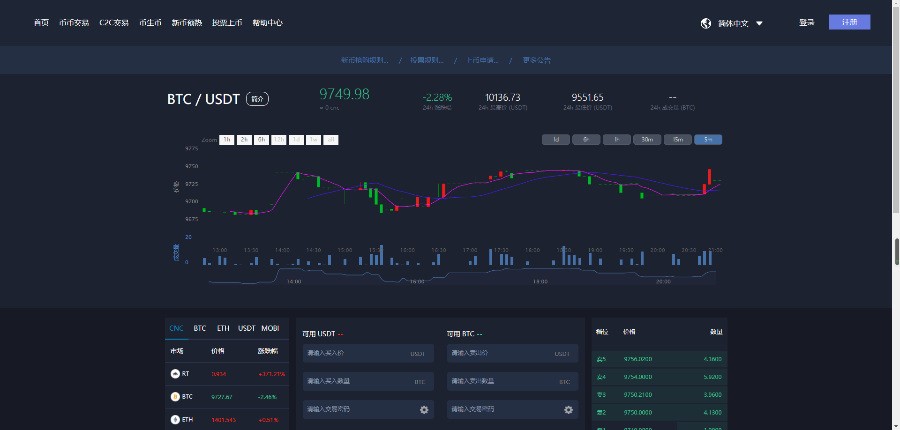Screen dimensions: 900x430
Task: Click the gear icon in buy form
Action: pos(424,410)
